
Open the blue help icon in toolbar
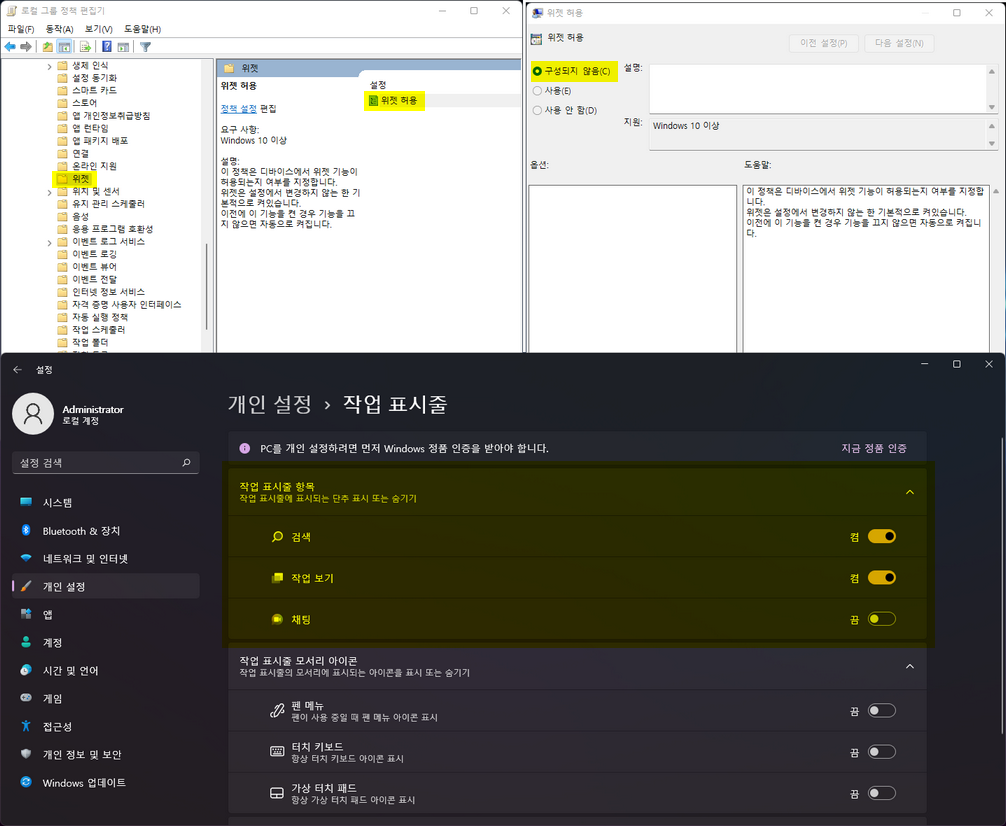(107, 46)
